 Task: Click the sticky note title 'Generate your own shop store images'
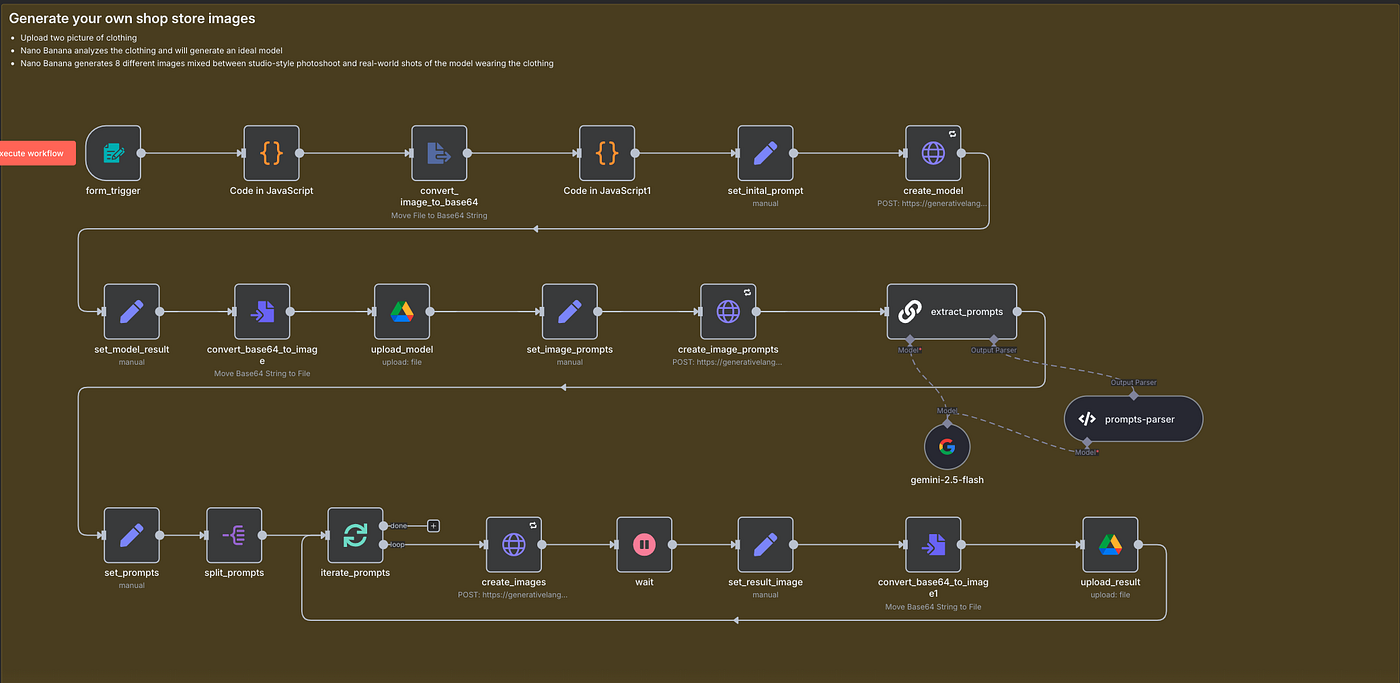point(132,18)
